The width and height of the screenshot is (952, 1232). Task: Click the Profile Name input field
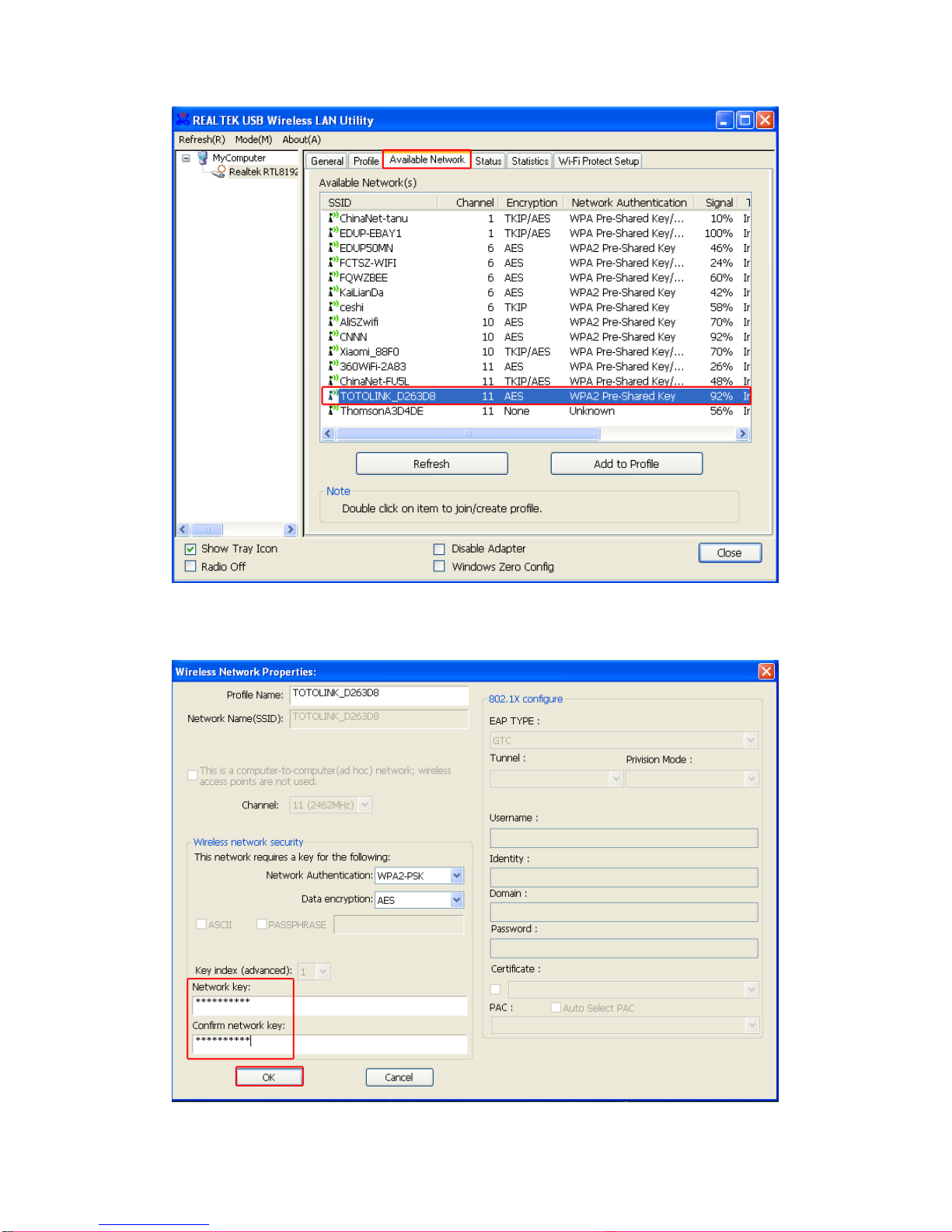pyautogui.click(x=378, y=694)
